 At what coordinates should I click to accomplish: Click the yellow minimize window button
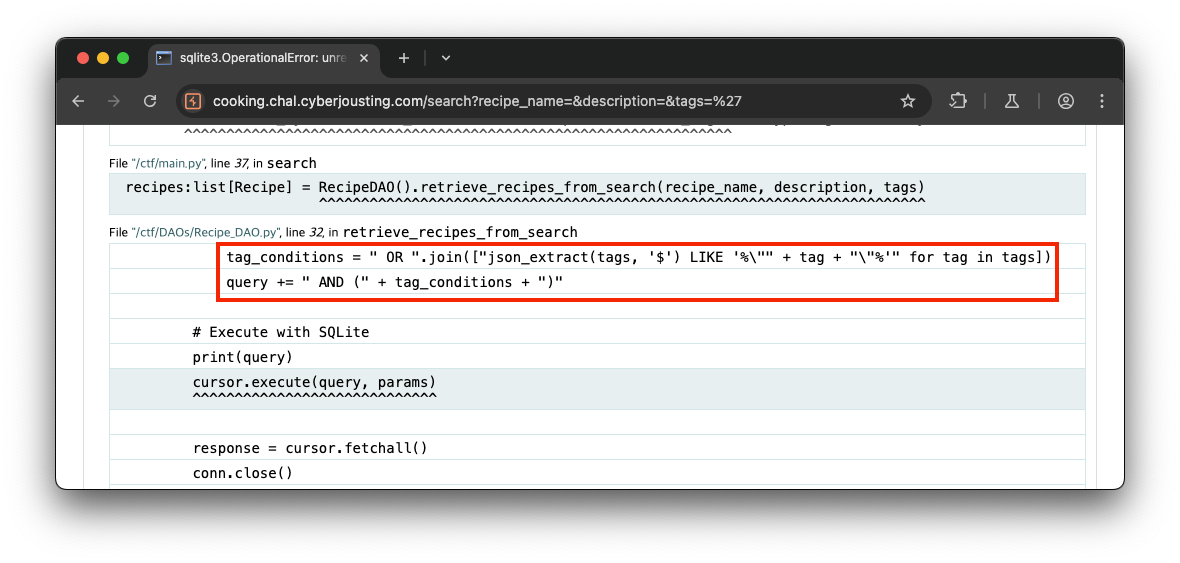pyautogui.click(x=103, y=58)
